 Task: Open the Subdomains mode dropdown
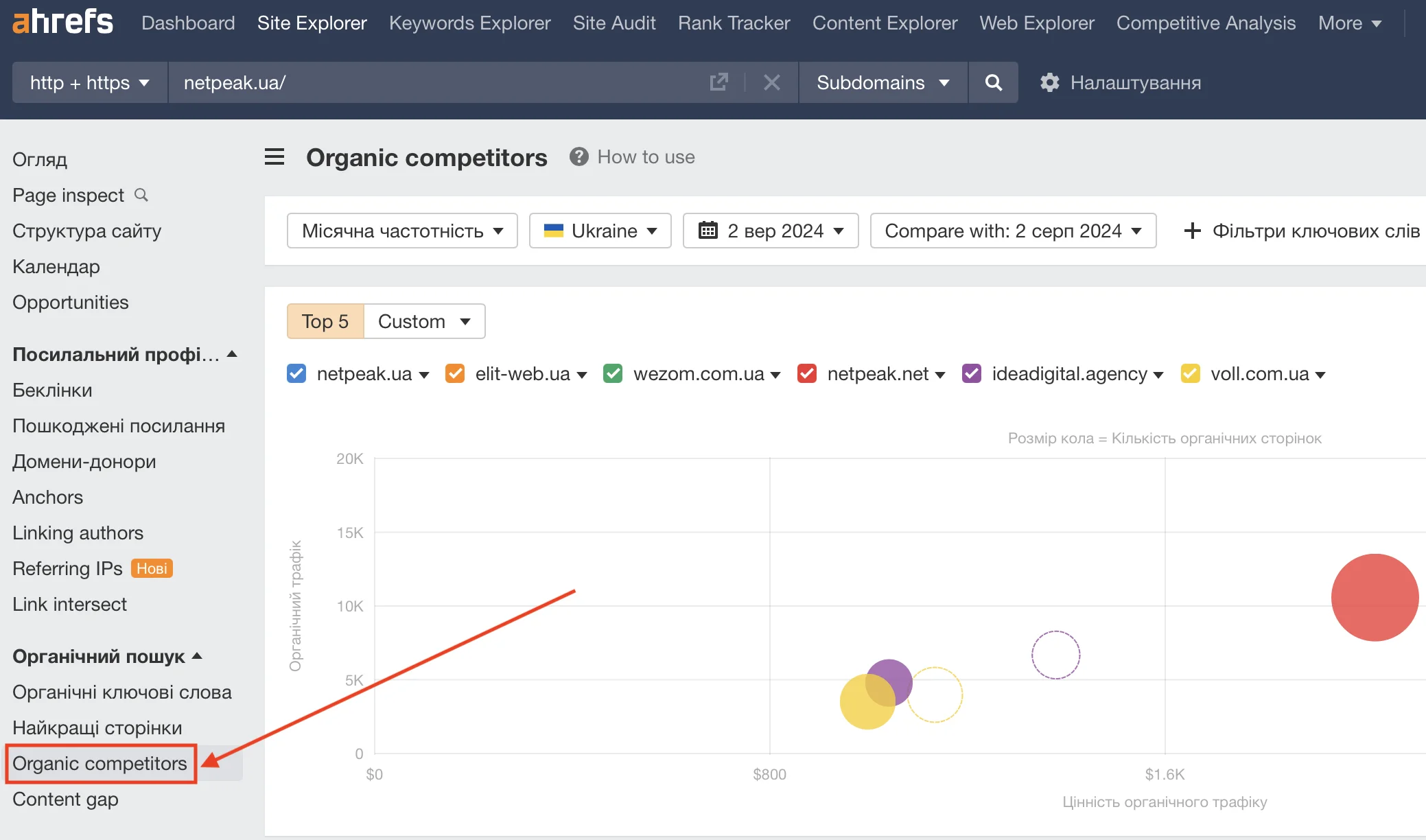(883, 82)
